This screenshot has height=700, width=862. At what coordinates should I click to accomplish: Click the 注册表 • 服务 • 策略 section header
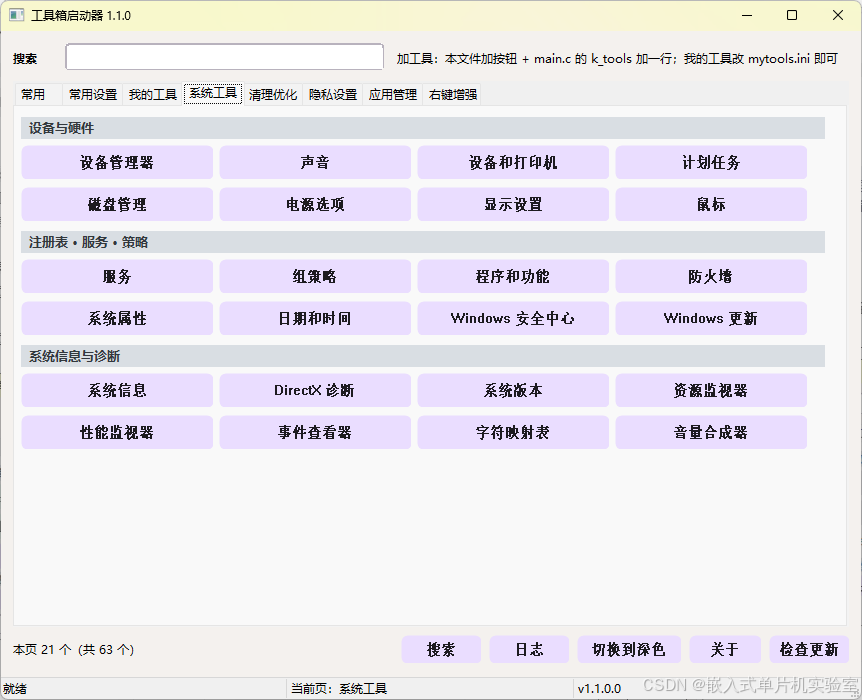pos(423,242)
